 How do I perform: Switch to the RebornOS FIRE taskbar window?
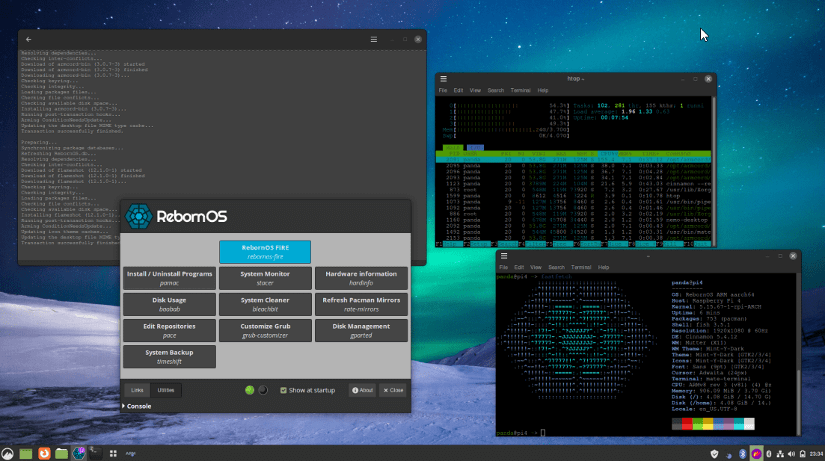[79, 453]
